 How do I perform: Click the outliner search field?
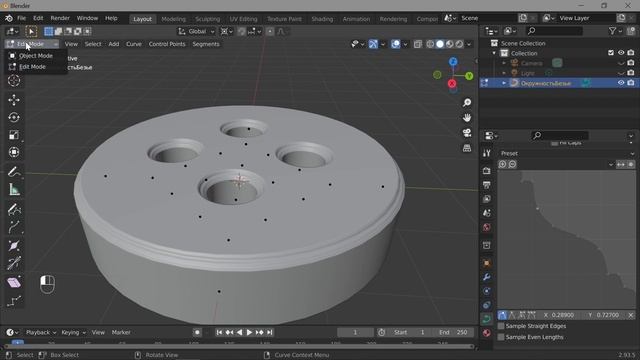(554, 31)
